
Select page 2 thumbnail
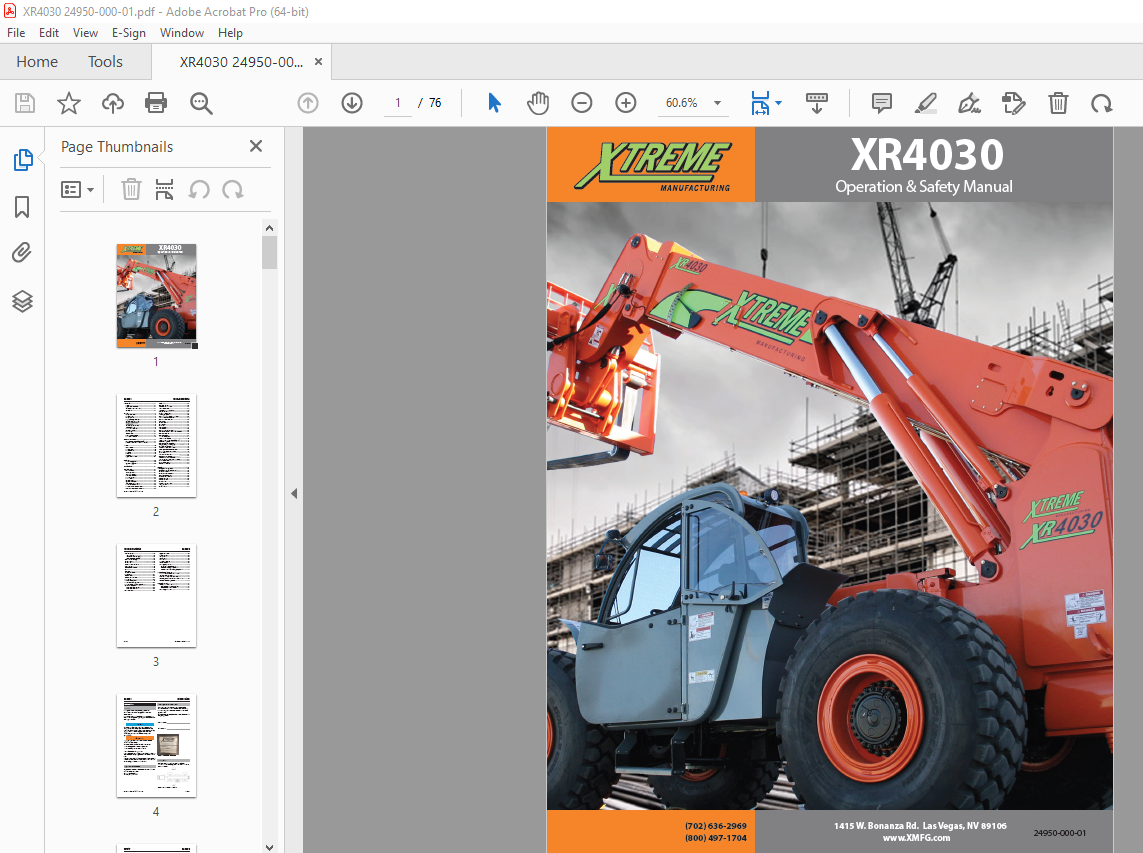156,445
